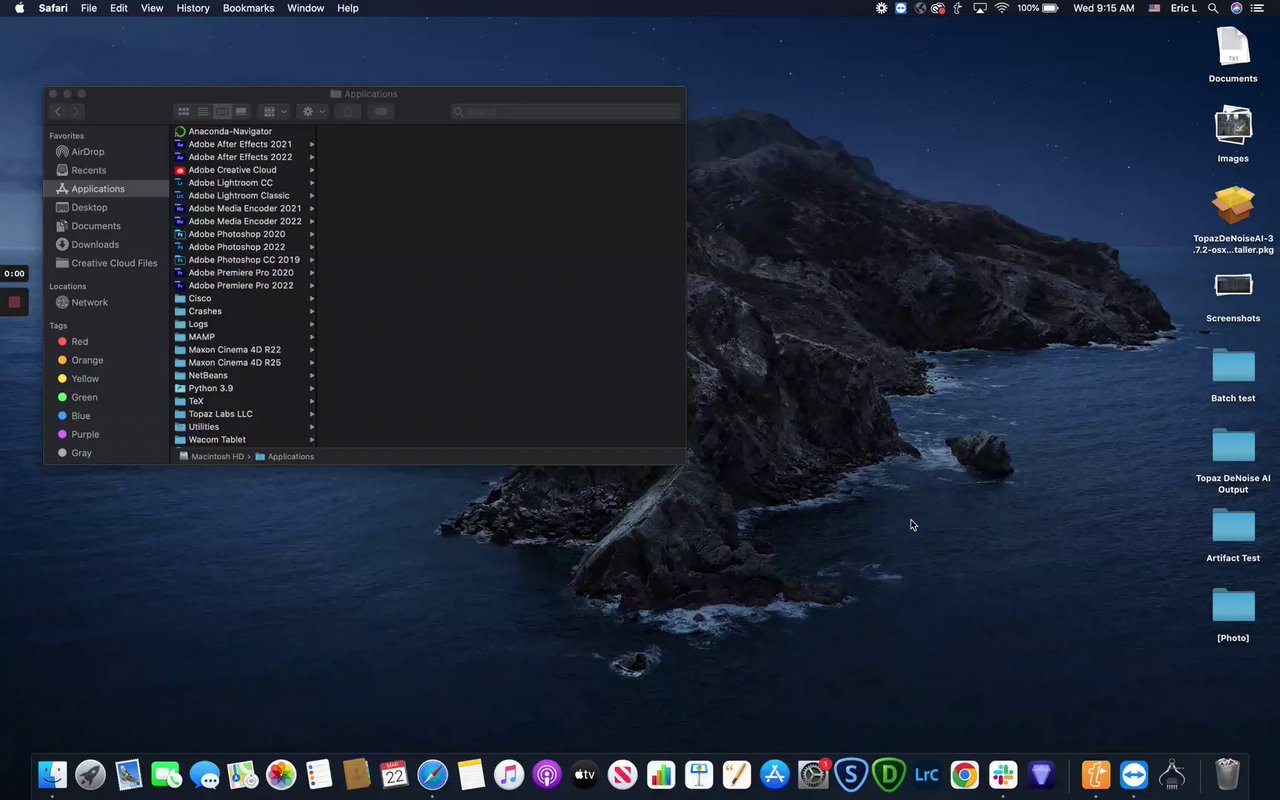Select the Purple tag in sidebar
The image size is (1280, 800).
[85, 434]
